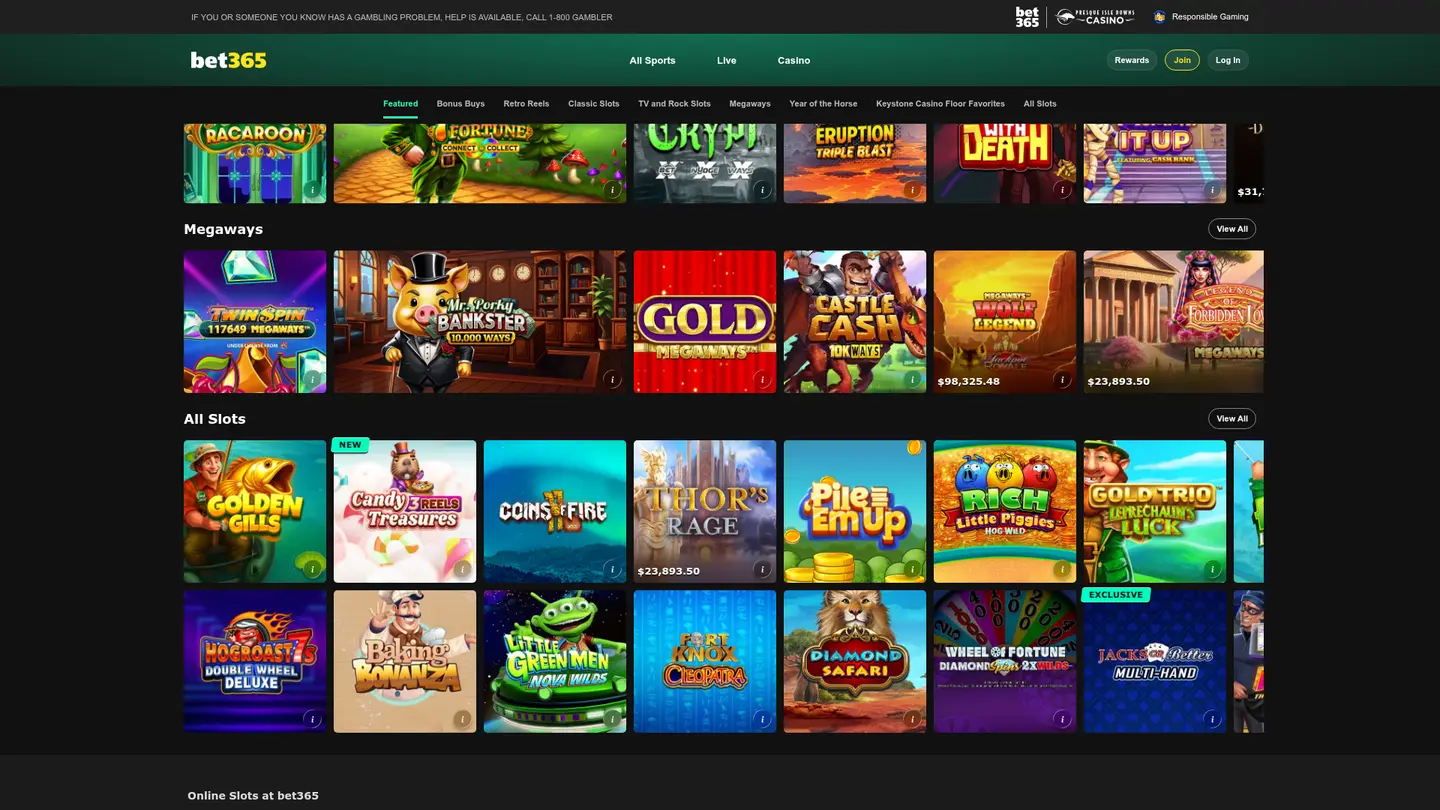Click the Join button
Screen dimensions: 1440x810
click(1182, 60)
